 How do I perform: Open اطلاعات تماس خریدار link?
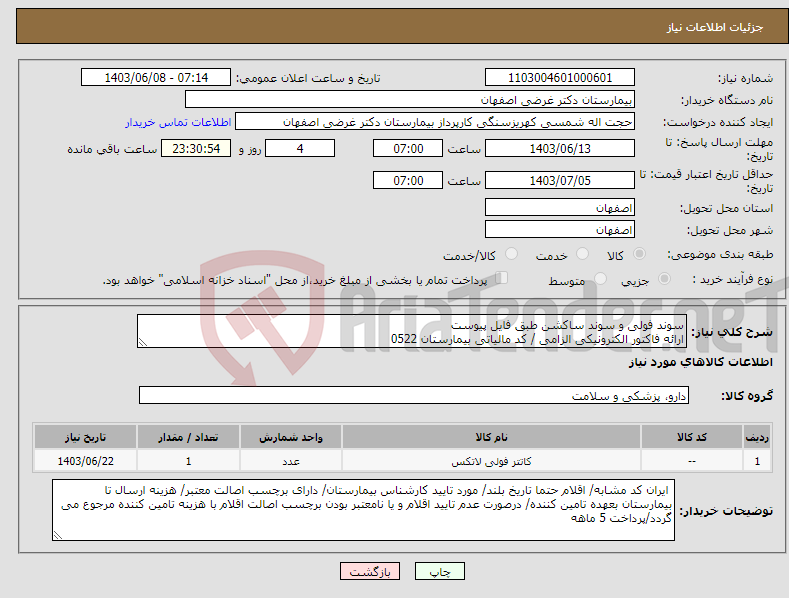(178, 122)
